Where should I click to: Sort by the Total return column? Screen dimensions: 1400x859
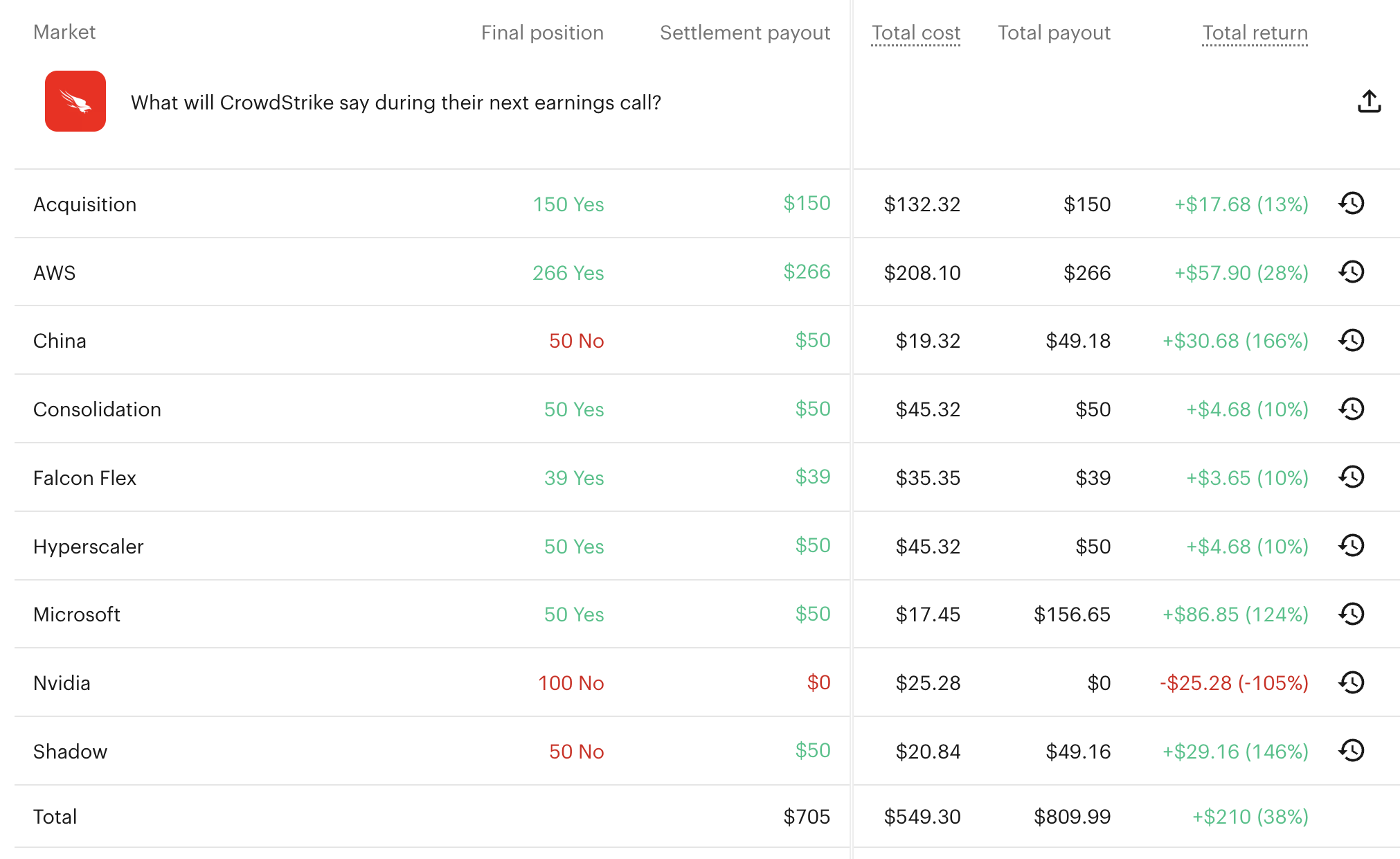(x=1255, y=33)
